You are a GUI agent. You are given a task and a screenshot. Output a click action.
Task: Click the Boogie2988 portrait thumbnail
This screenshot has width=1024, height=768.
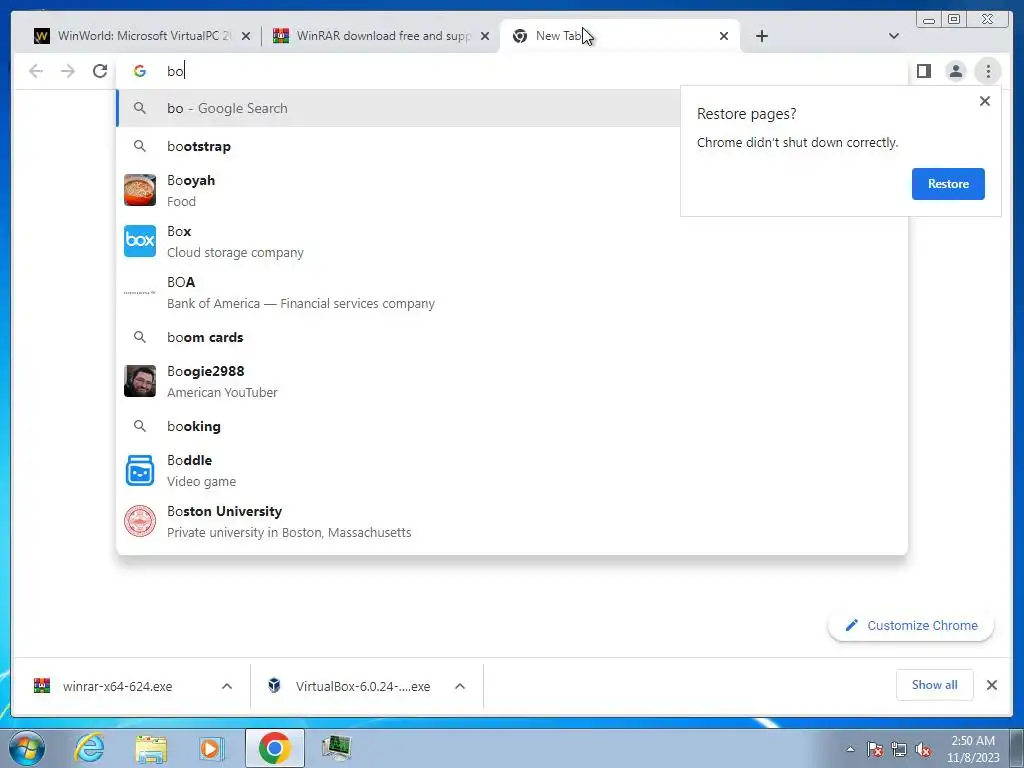pos(140,381)
